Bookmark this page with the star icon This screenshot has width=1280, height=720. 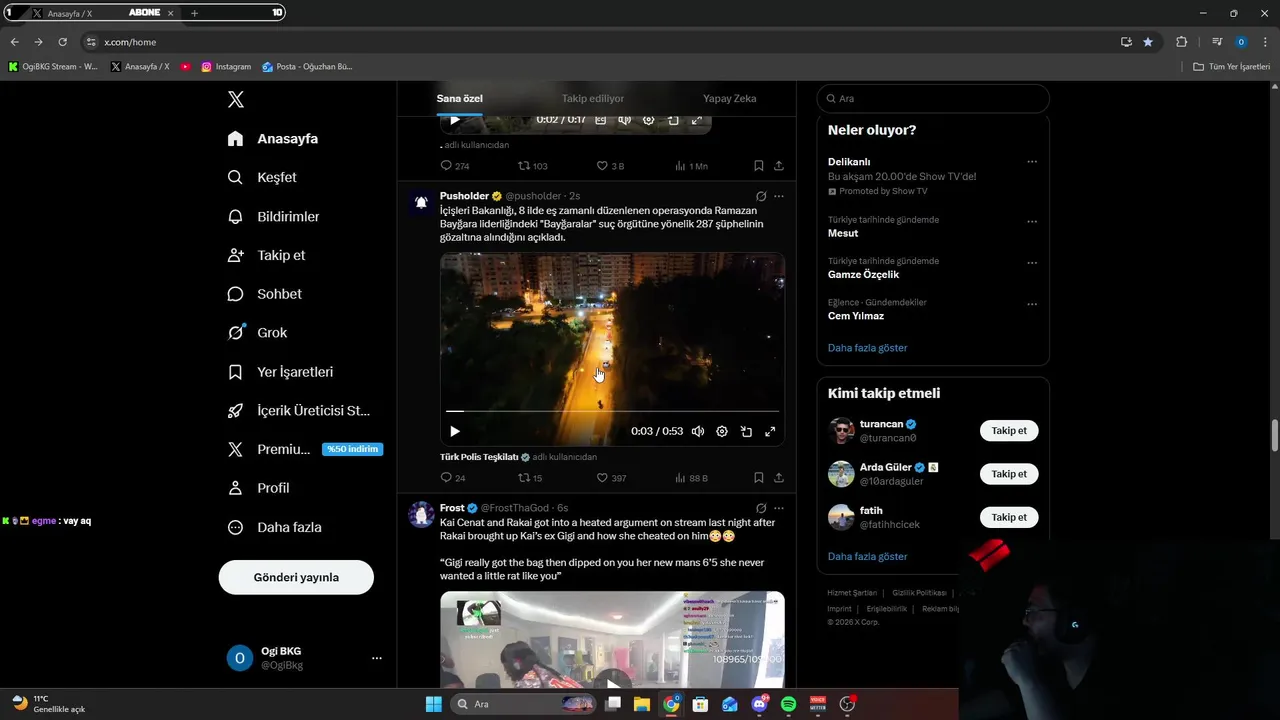coord(1148,42)
